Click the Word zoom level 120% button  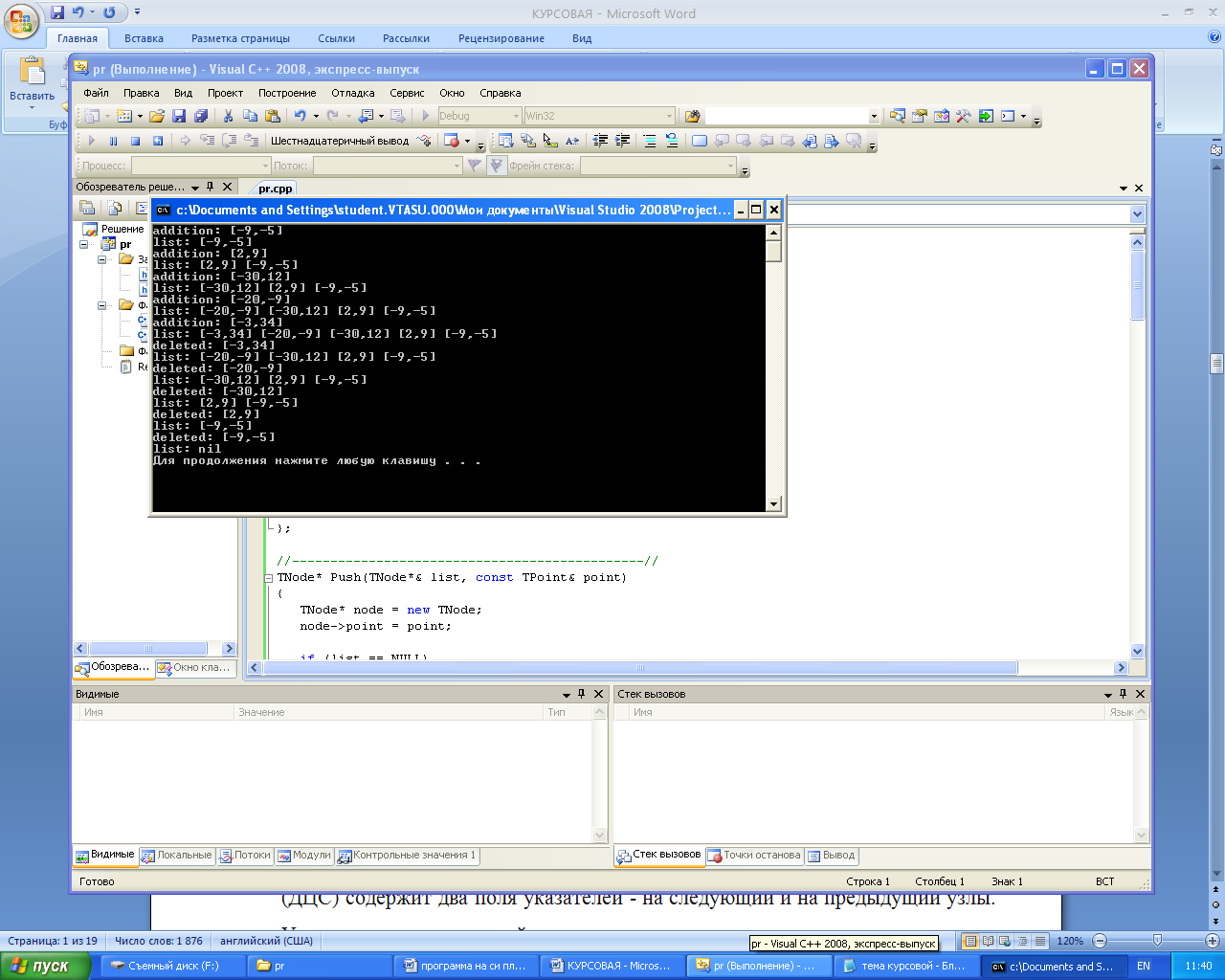pos(1070,941)
